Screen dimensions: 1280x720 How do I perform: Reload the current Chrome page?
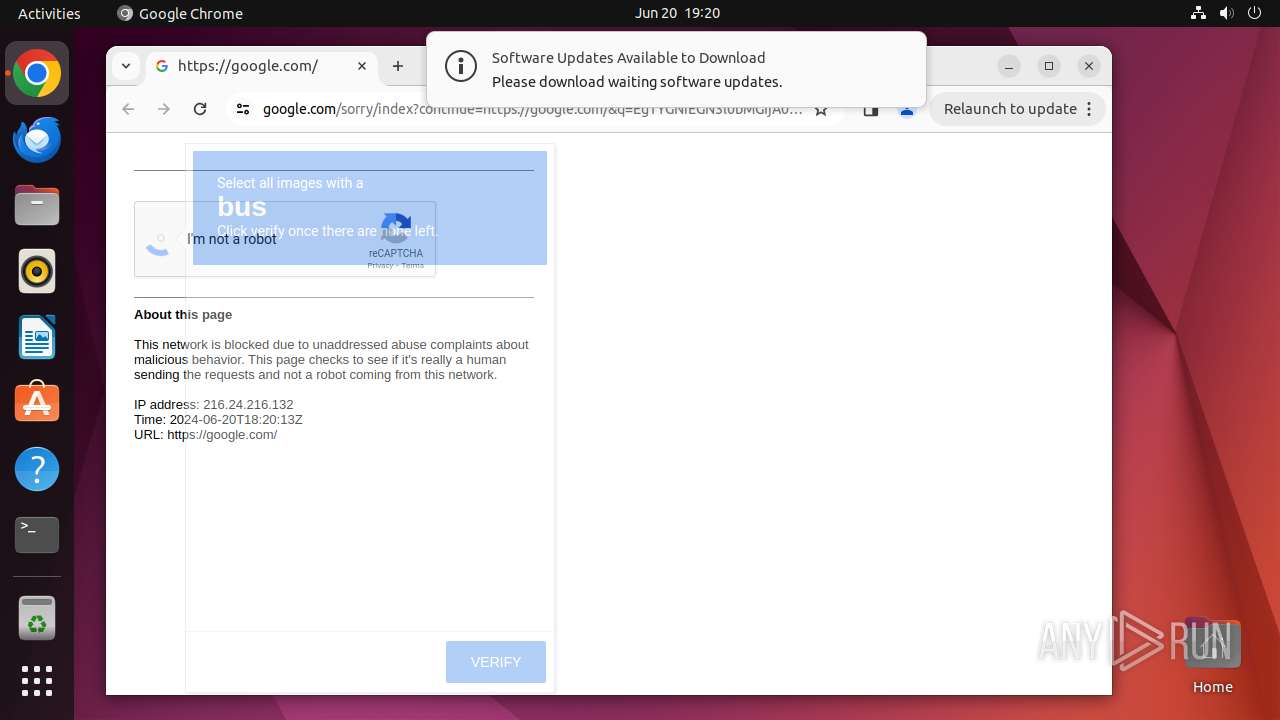200,109
